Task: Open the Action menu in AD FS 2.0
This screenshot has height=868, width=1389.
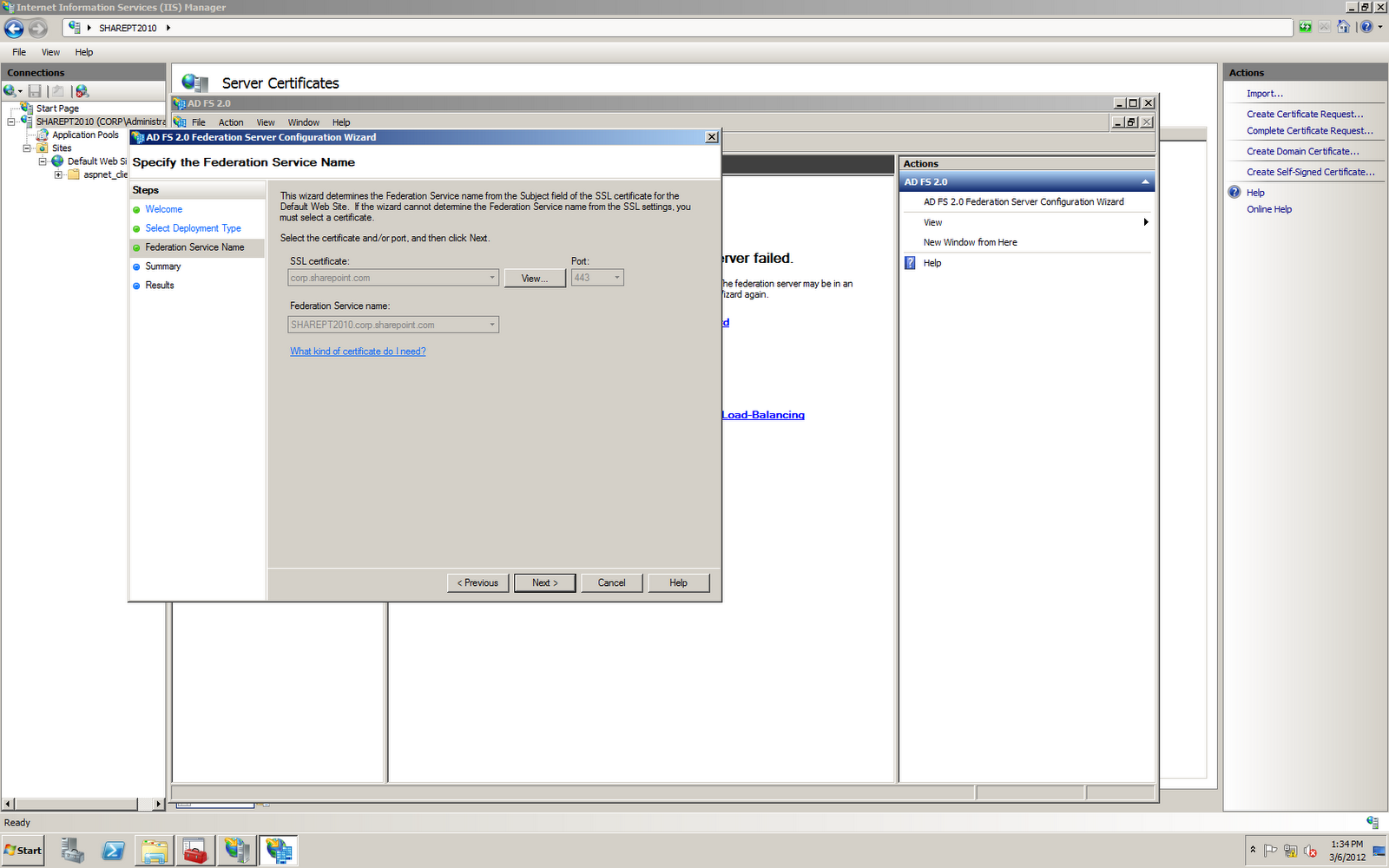Action: (230, 122)
